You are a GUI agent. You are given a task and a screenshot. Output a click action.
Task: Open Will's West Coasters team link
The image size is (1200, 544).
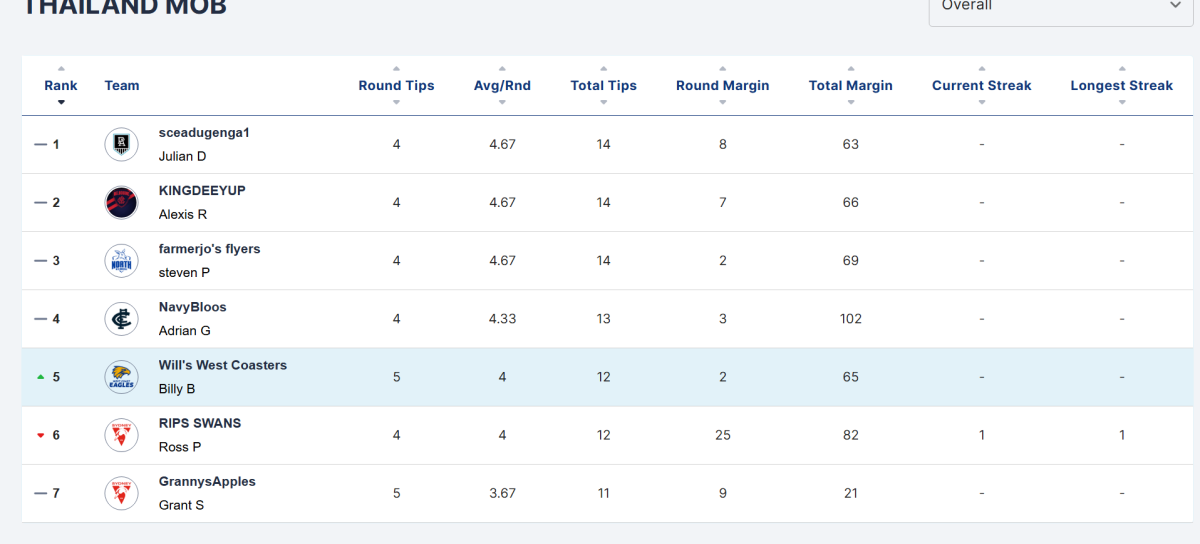(x=222, y=365)
